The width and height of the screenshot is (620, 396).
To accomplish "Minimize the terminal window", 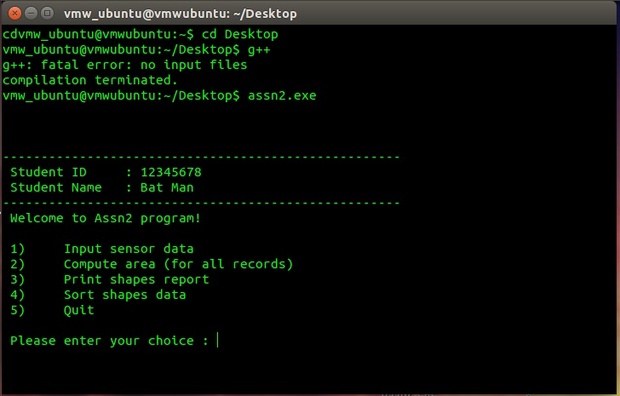I will tap(31, 13).
